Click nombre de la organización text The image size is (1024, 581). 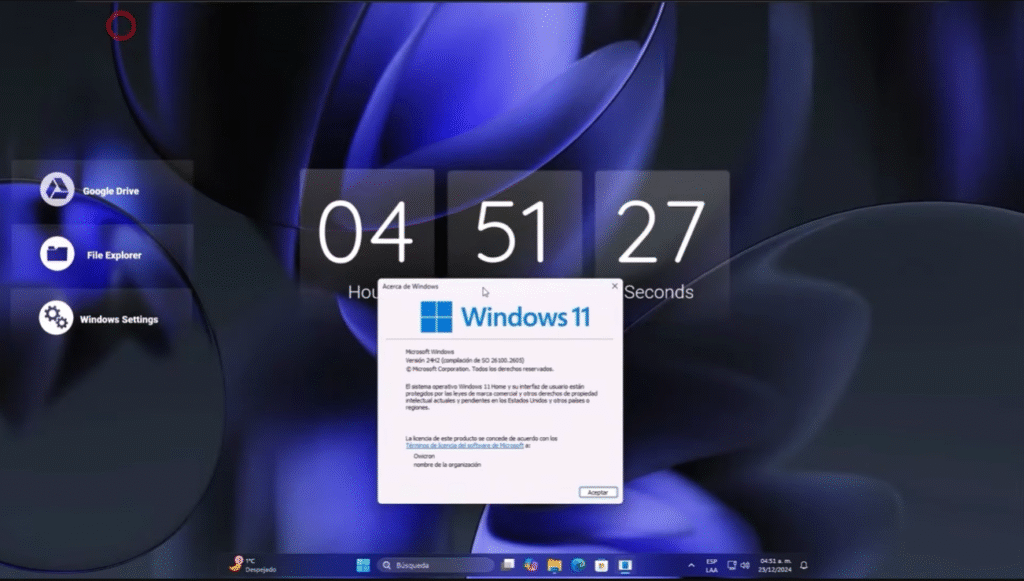click(447, 464)
